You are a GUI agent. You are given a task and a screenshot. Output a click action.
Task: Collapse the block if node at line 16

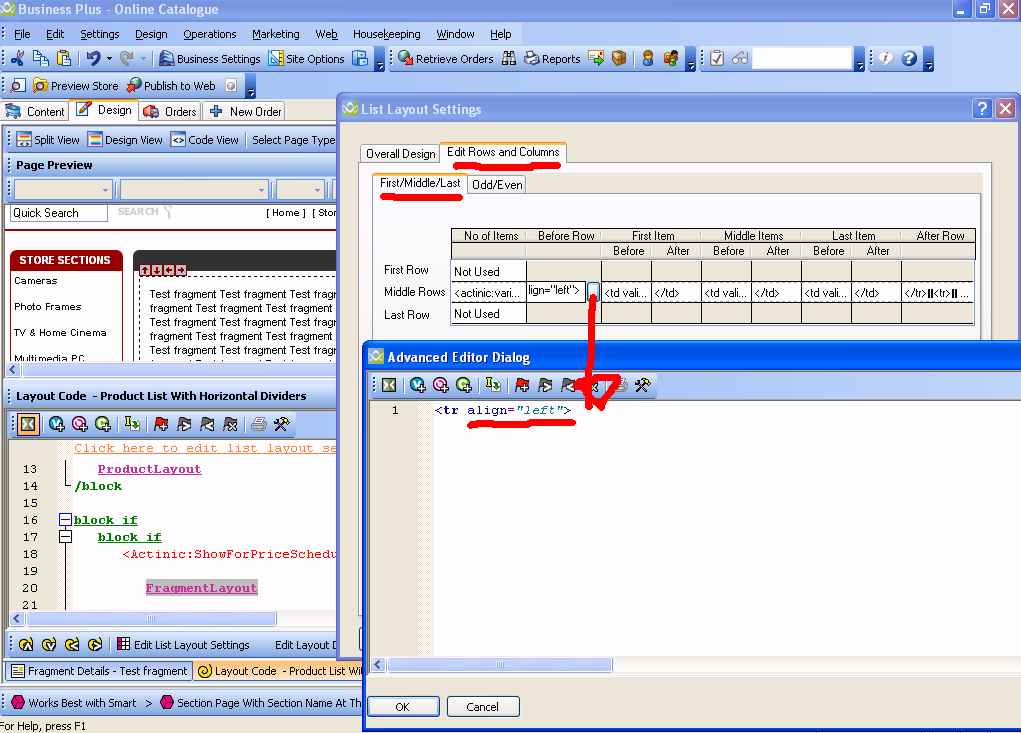pyautogui.click(x=65, y=520)
